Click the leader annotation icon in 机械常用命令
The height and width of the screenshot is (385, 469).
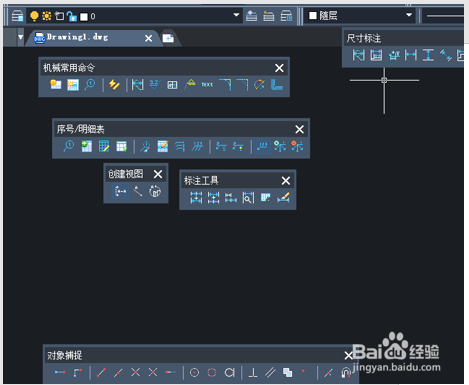click(190, 84)
